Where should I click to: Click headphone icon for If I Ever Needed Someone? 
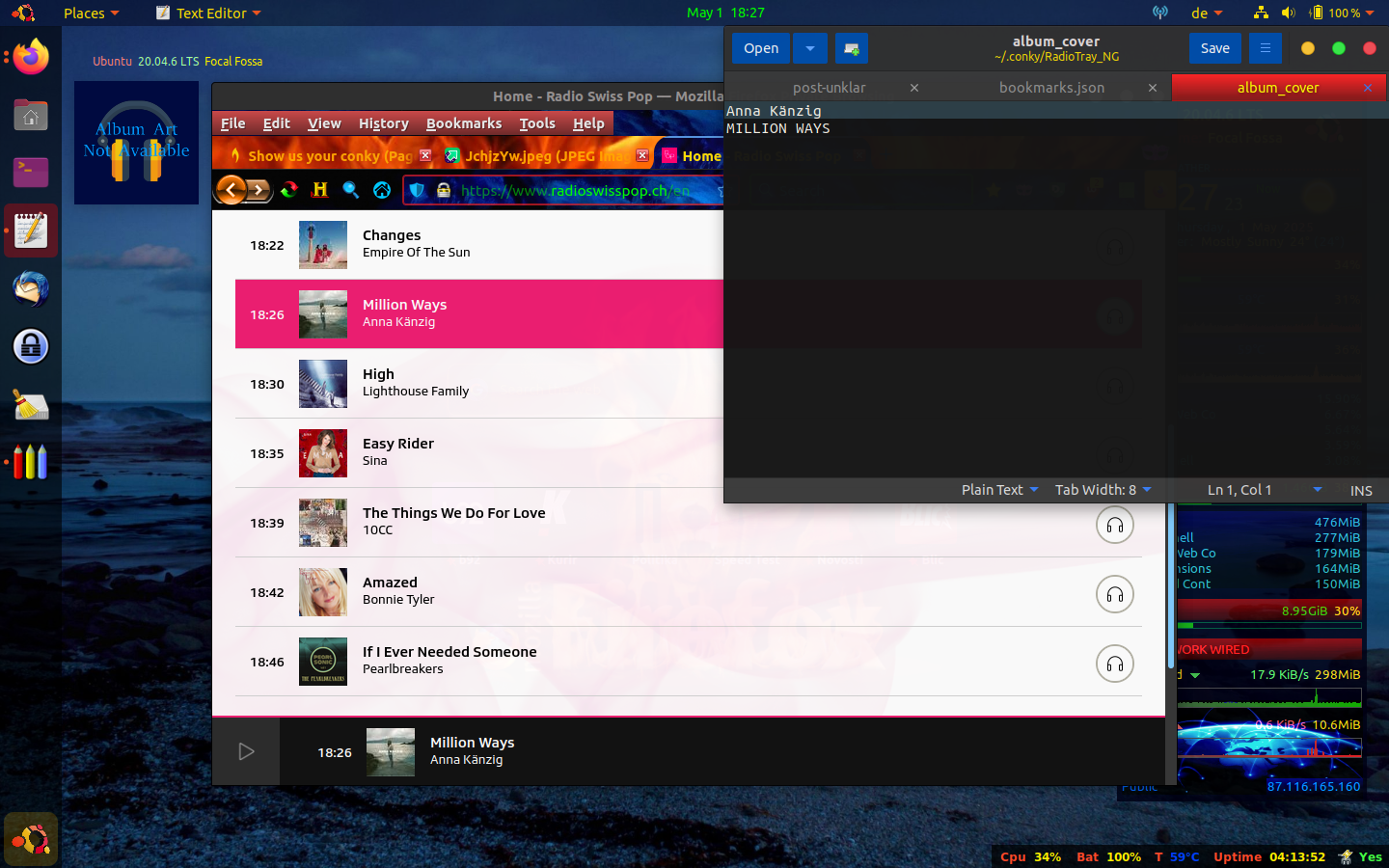coord(1114,664)
